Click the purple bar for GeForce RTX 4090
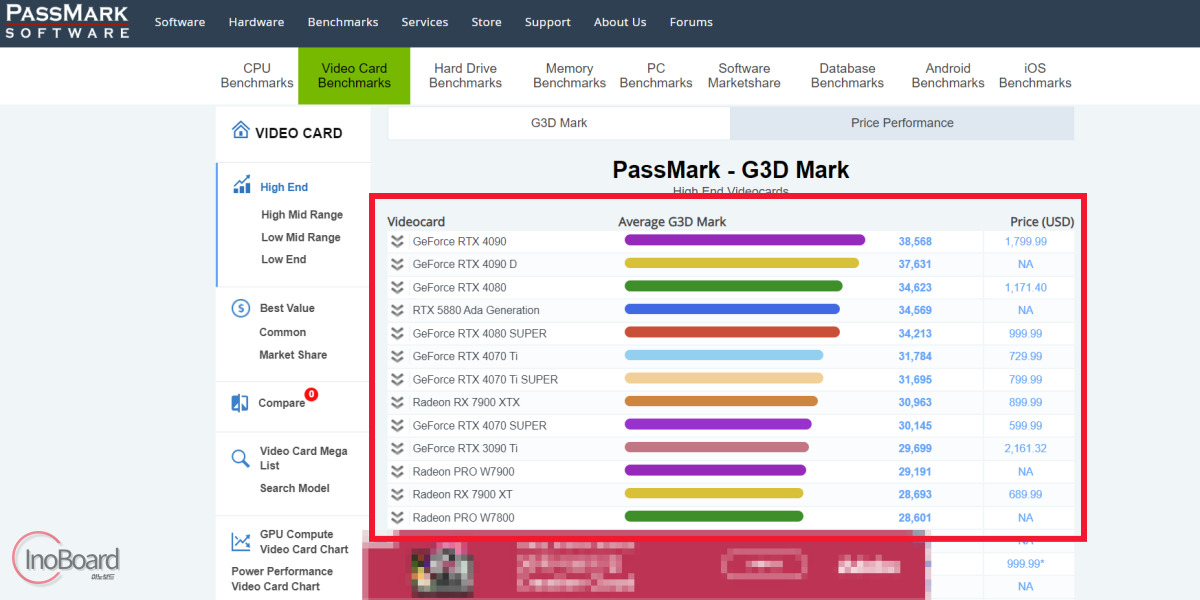 click(x=744, y=240)
